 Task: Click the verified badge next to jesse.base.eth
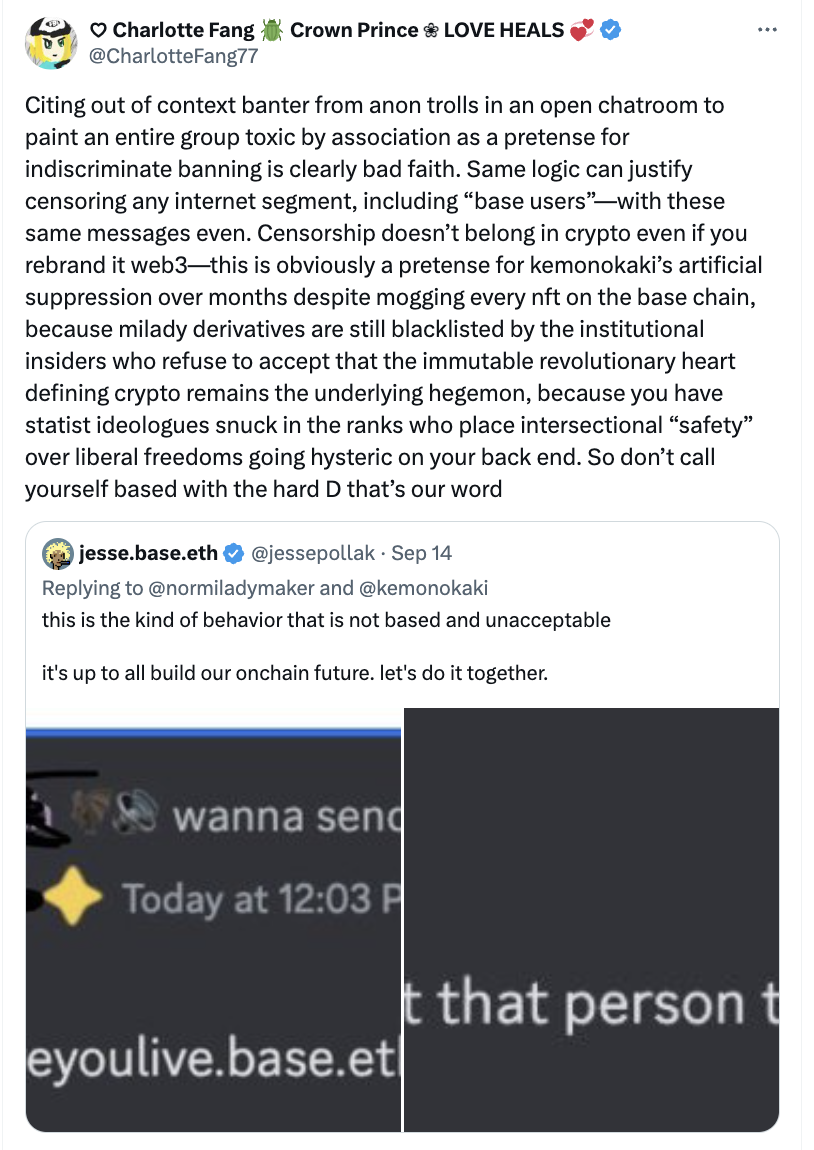[233, 553]
